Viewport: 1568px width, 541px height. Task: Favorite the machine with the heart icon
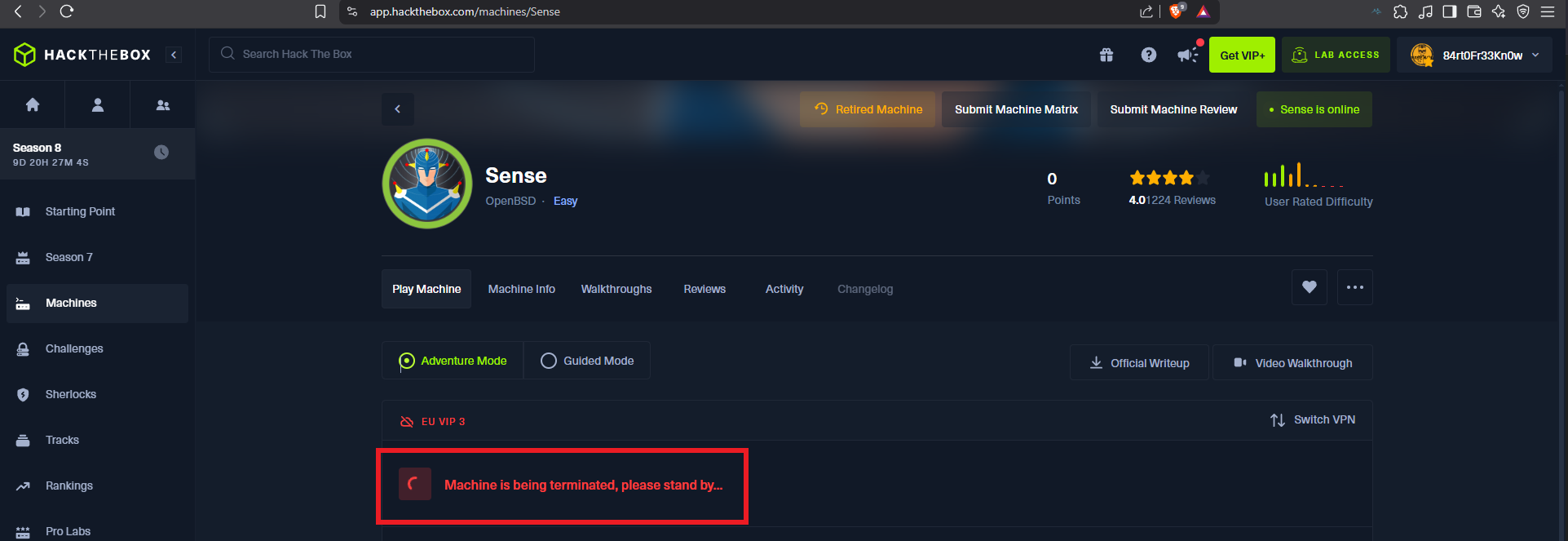[x=1310, y=287]
